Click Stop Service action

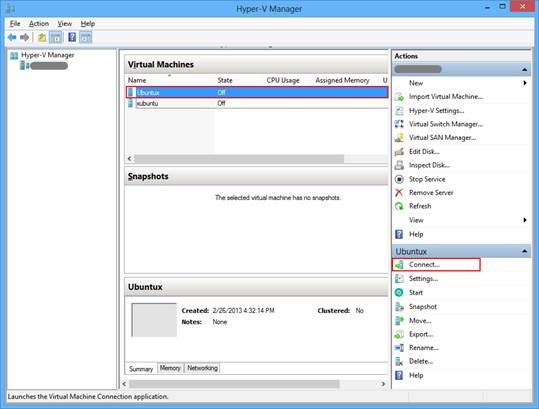pos(427,179)
